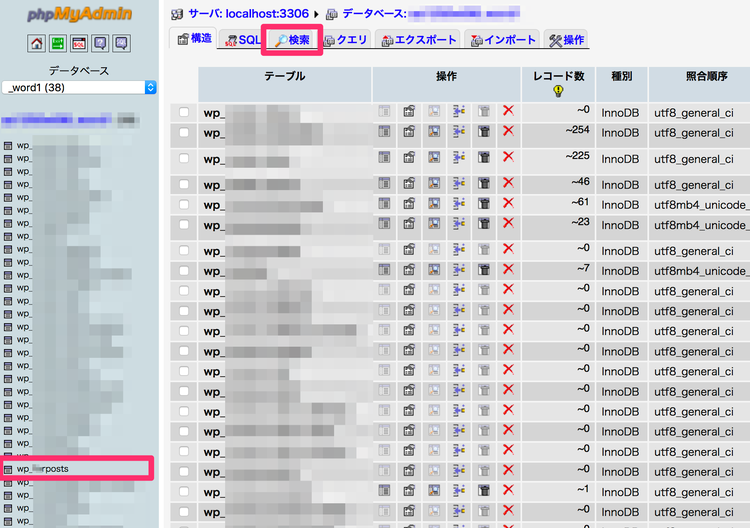Click the サーバ: localhost:3306 breadcrumb link
750x528 pixels.
pos(248,13)
